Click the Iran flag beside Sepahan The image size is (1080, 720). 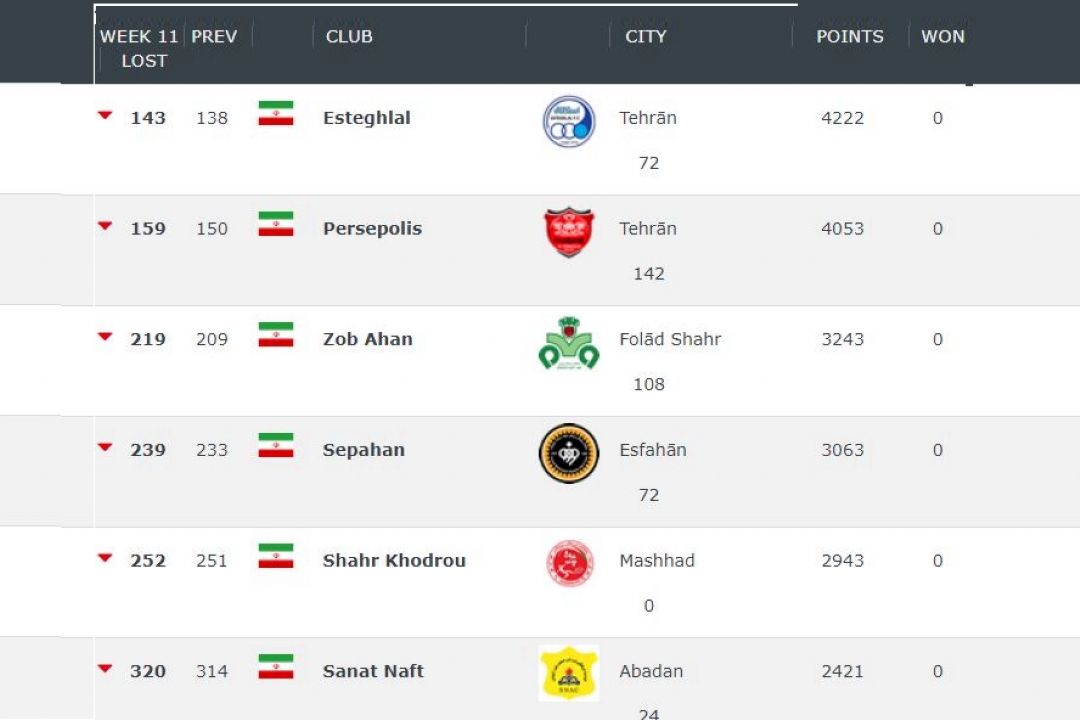(276, 446)
